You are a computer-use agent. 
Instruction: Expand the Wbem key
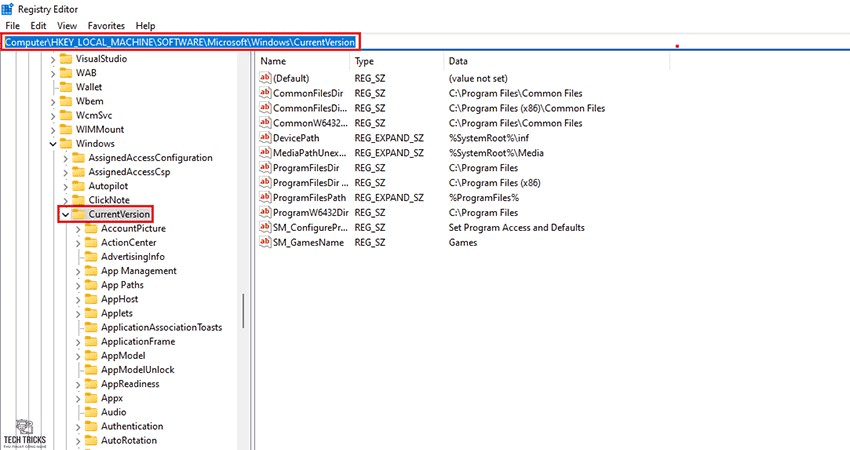(53, 101)
